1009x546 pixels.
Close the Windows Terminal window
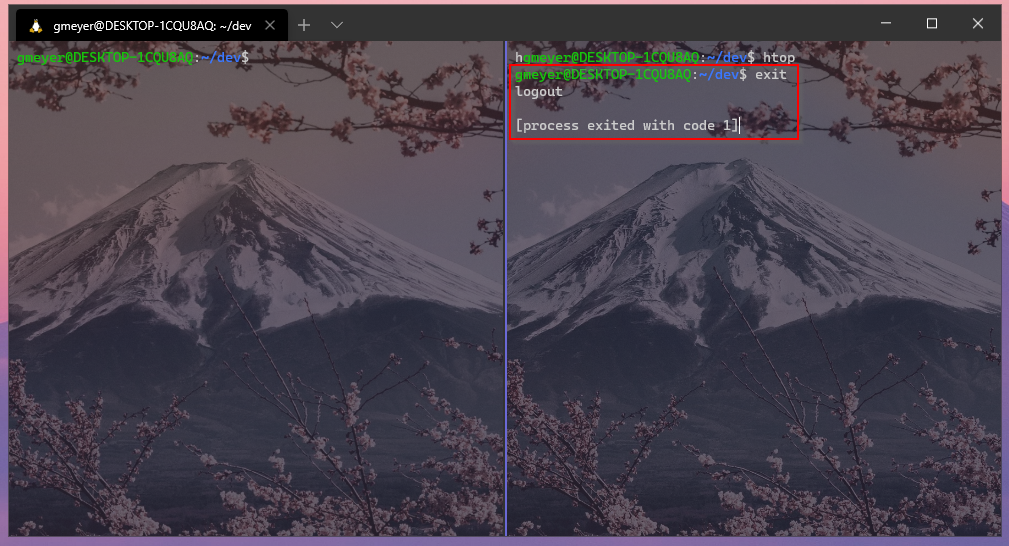(x=978, y=23)
